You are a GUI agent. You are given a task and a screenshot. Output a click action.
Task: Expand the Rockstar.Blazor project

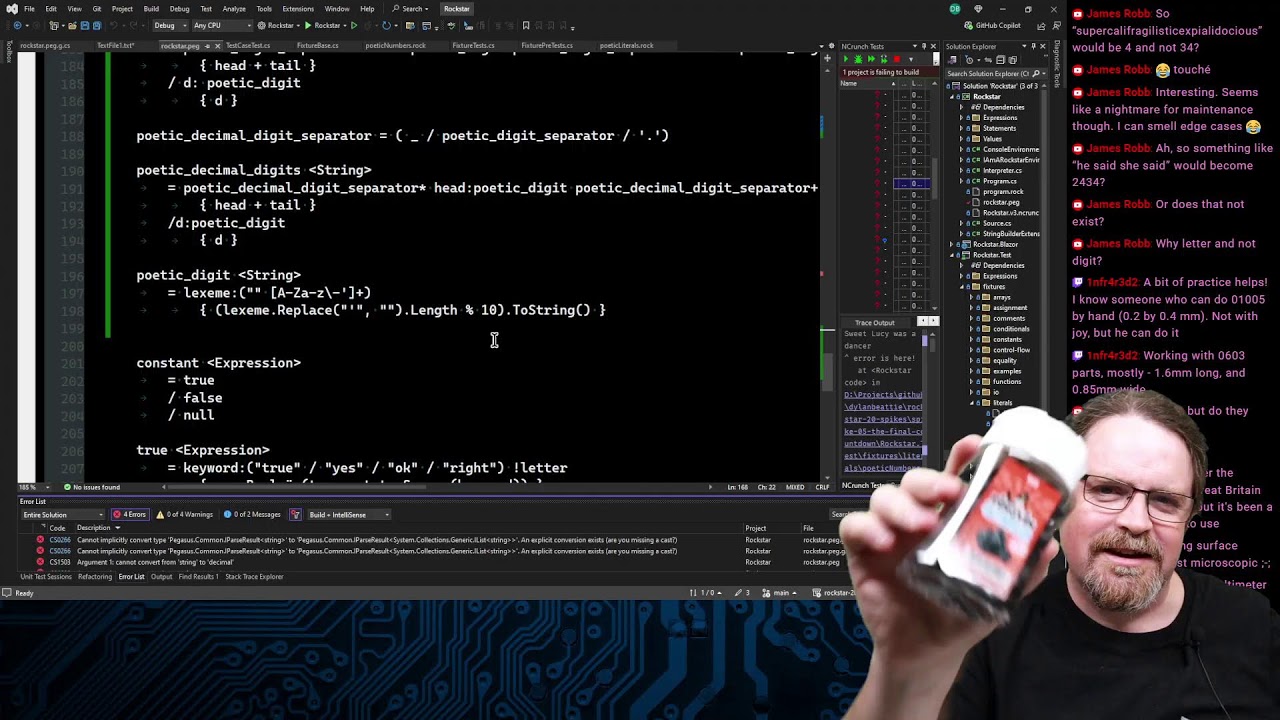click(953, 244)
